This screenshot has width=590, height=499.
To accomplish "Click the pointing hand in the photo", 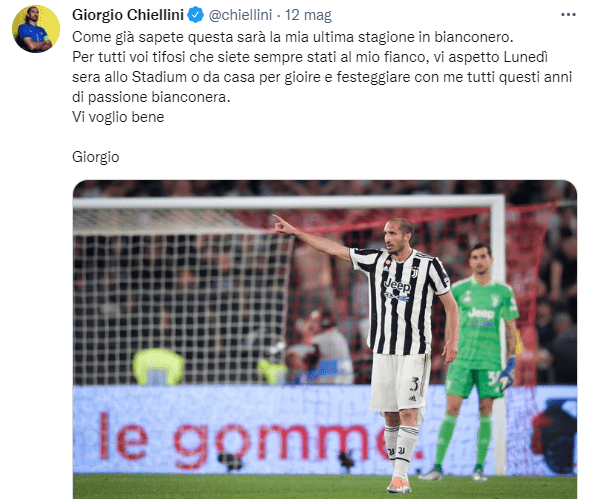I will click(283, 224).
